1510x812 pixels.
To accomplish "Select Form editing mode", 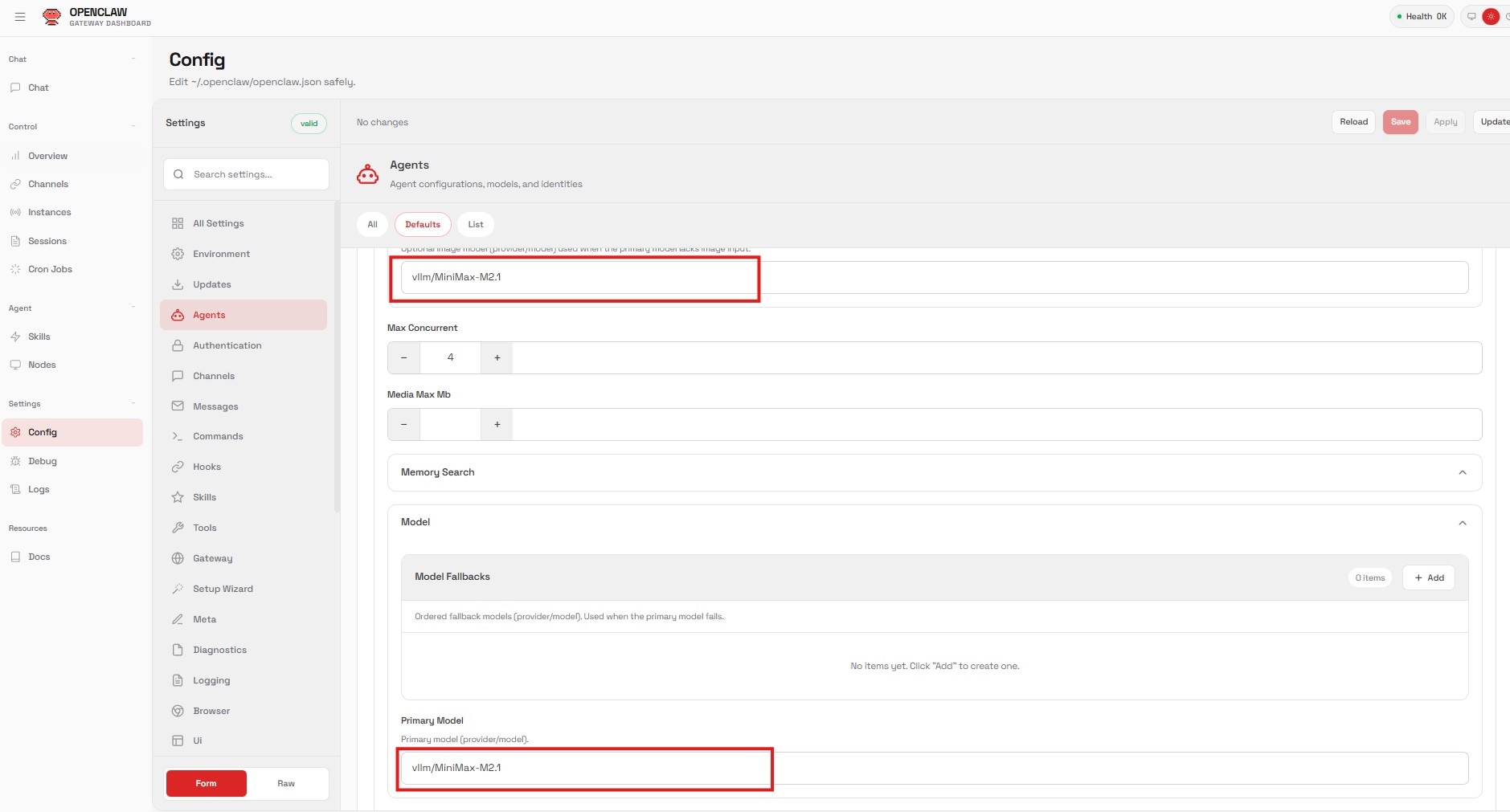I will (206, 783).
